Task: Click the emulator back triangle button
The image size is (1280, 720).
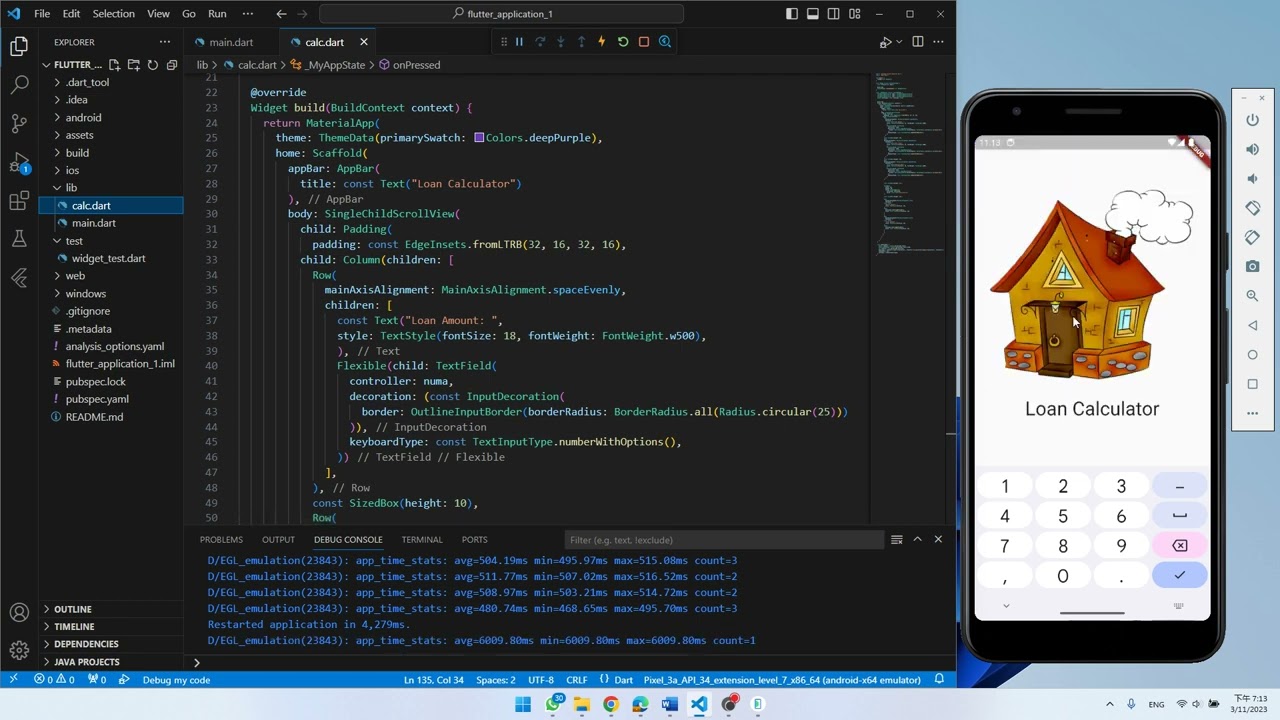Action: [1252, 325]
